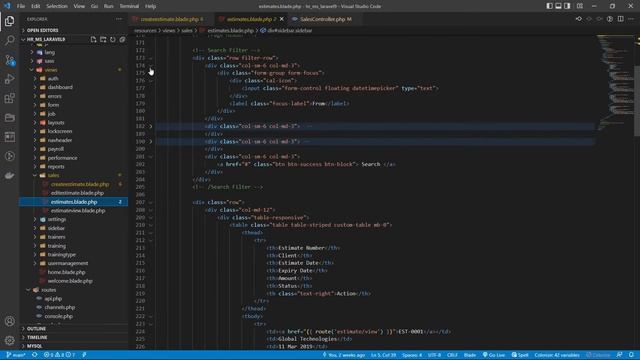Click the New File icon in explorer header
The width and height of the screenshot is (640, 360).
93,39
